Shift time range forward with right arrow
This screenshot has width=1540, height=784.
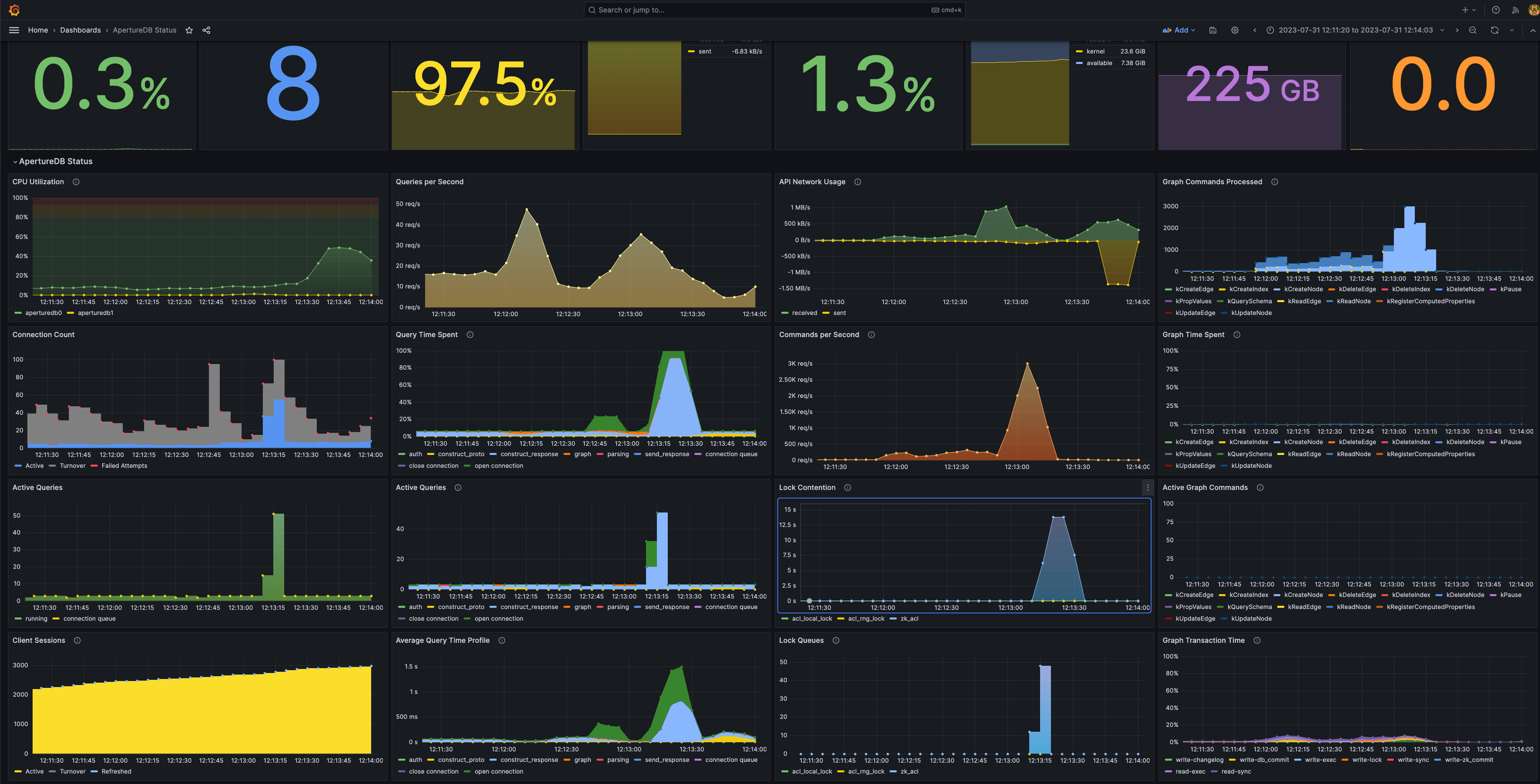[x=1457, y=31]
